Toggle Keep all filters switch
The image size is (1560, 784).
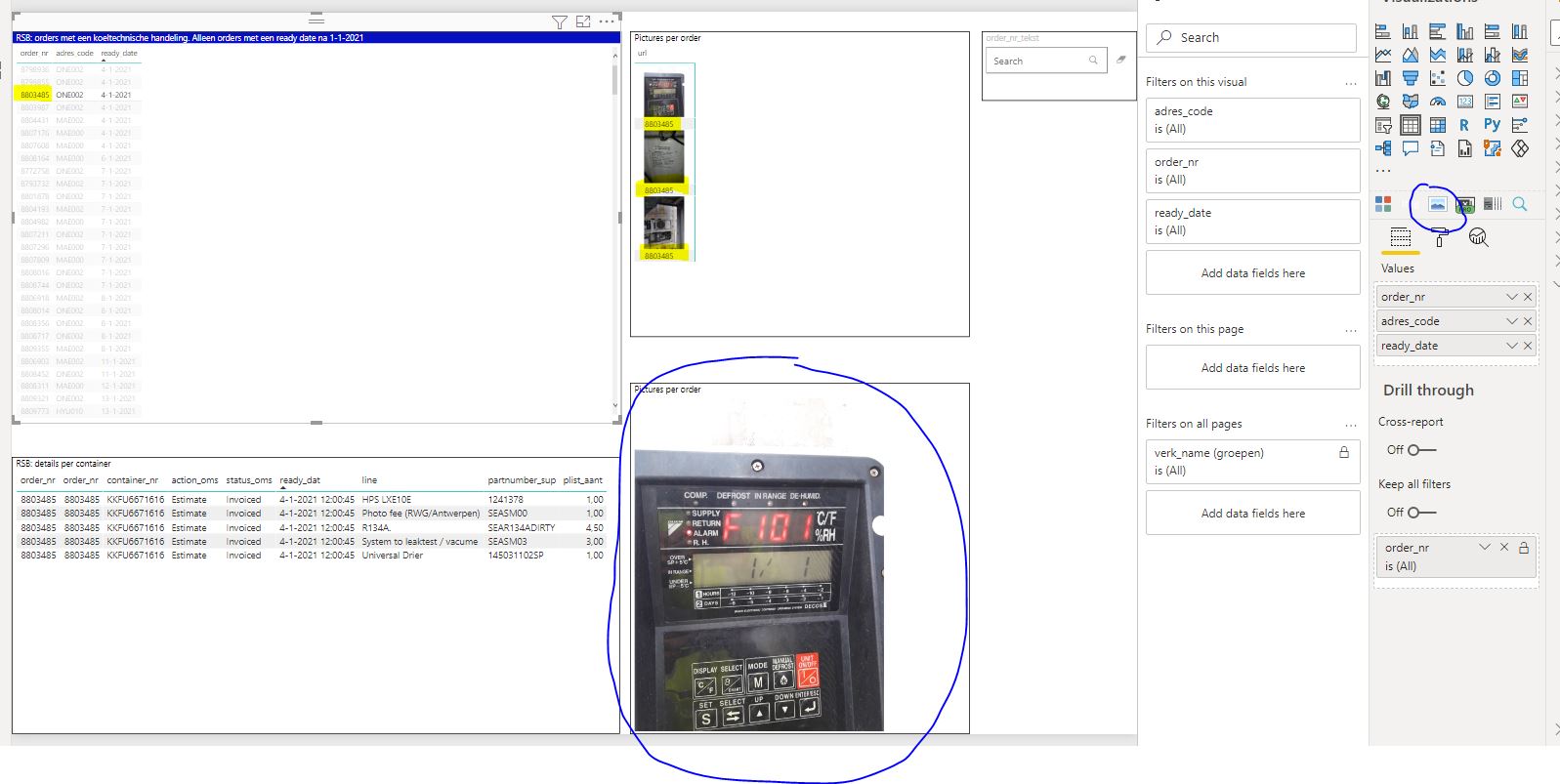coord(1421,512)
